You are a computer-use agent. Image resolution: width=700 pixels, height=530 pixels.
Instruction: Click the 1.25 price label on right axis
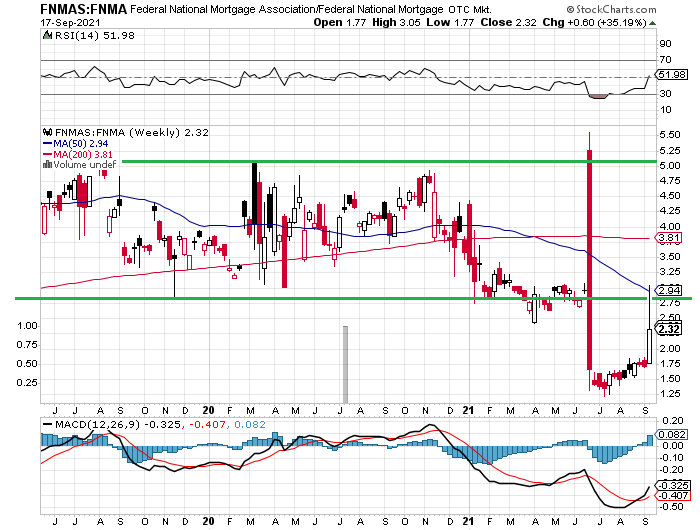tap(670, 393)
